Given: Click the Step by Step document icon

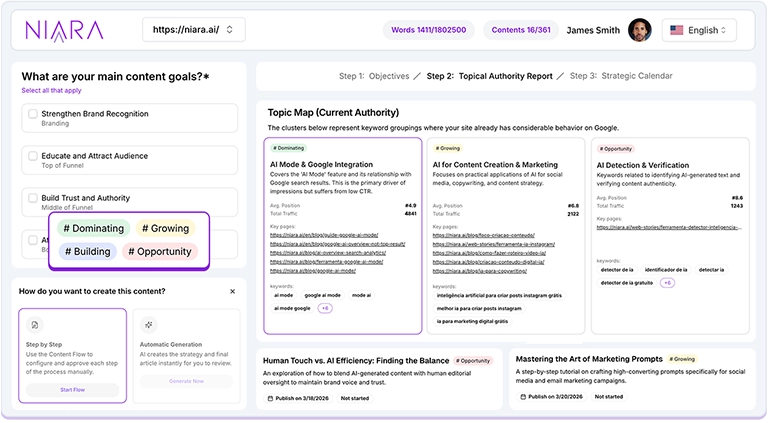Looking at the screenshot, I should [35, 326].
